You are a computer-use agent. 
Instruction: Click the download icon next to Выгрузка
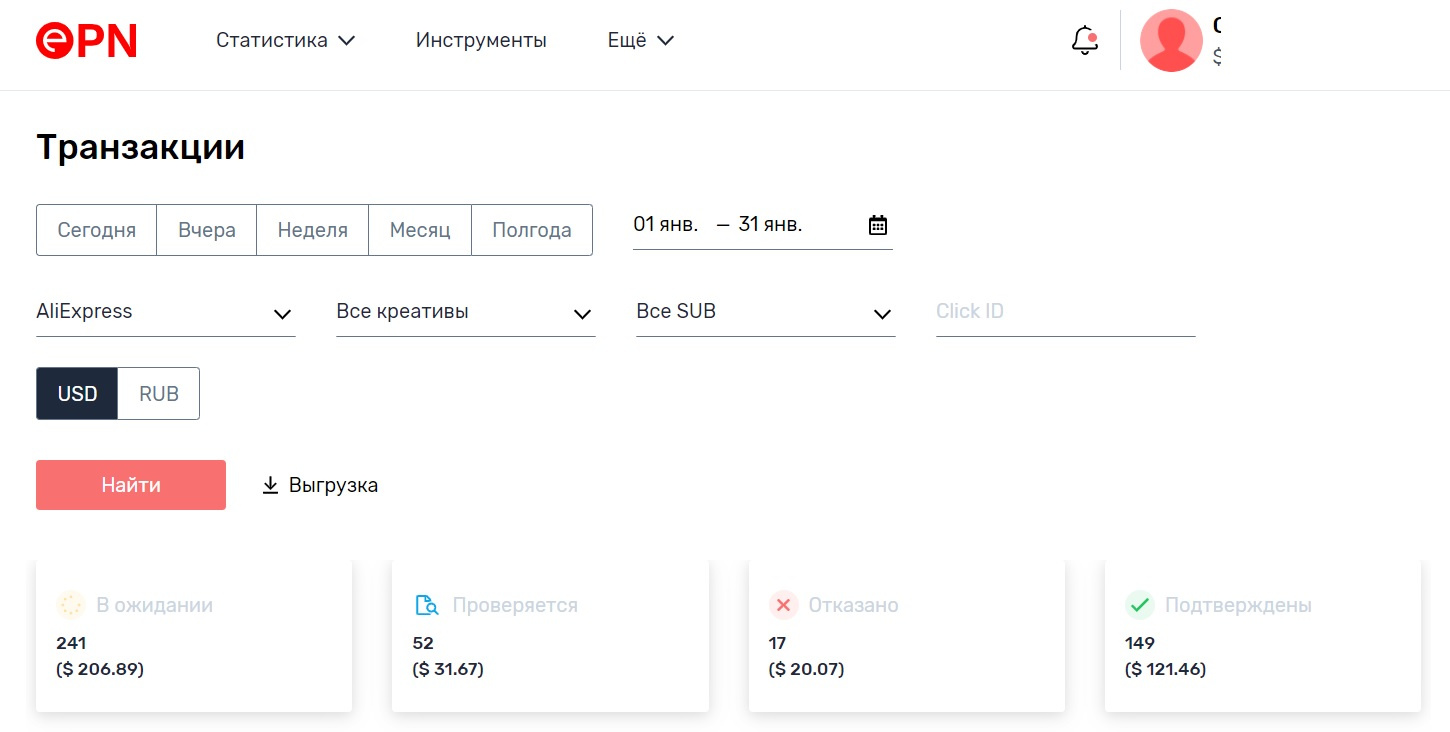(270, 485)
